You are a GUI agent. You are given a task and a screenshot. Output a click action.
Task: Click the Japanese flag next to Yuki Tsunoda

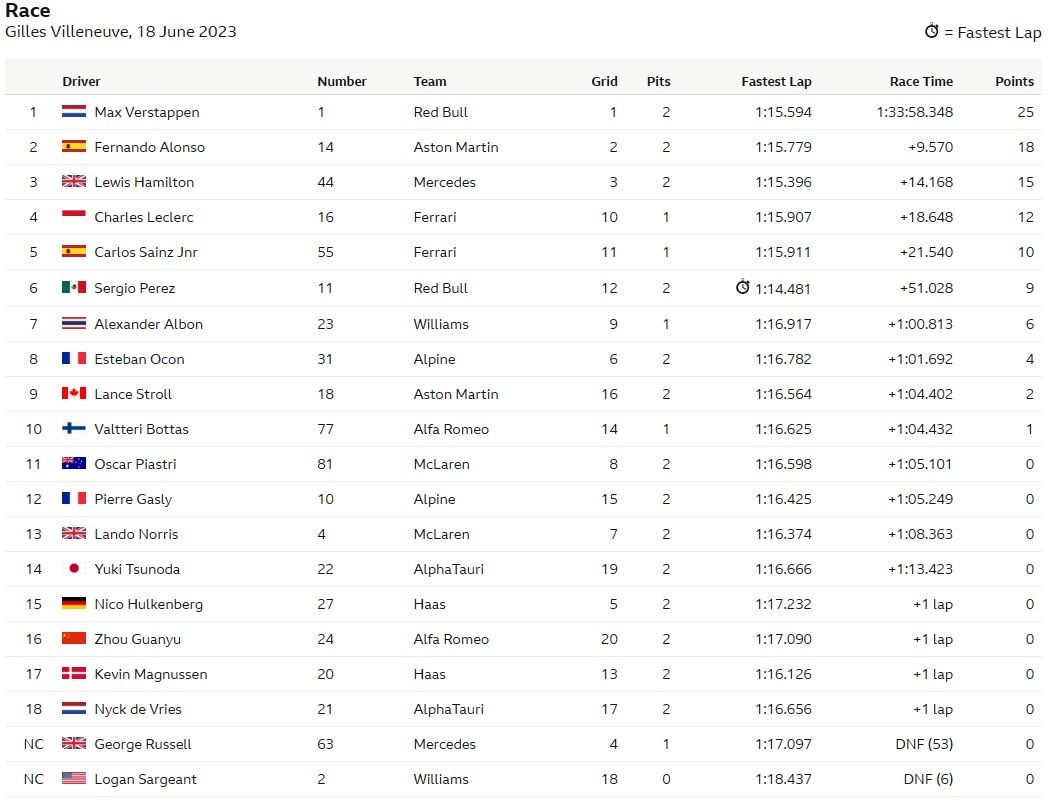point(74,569)
